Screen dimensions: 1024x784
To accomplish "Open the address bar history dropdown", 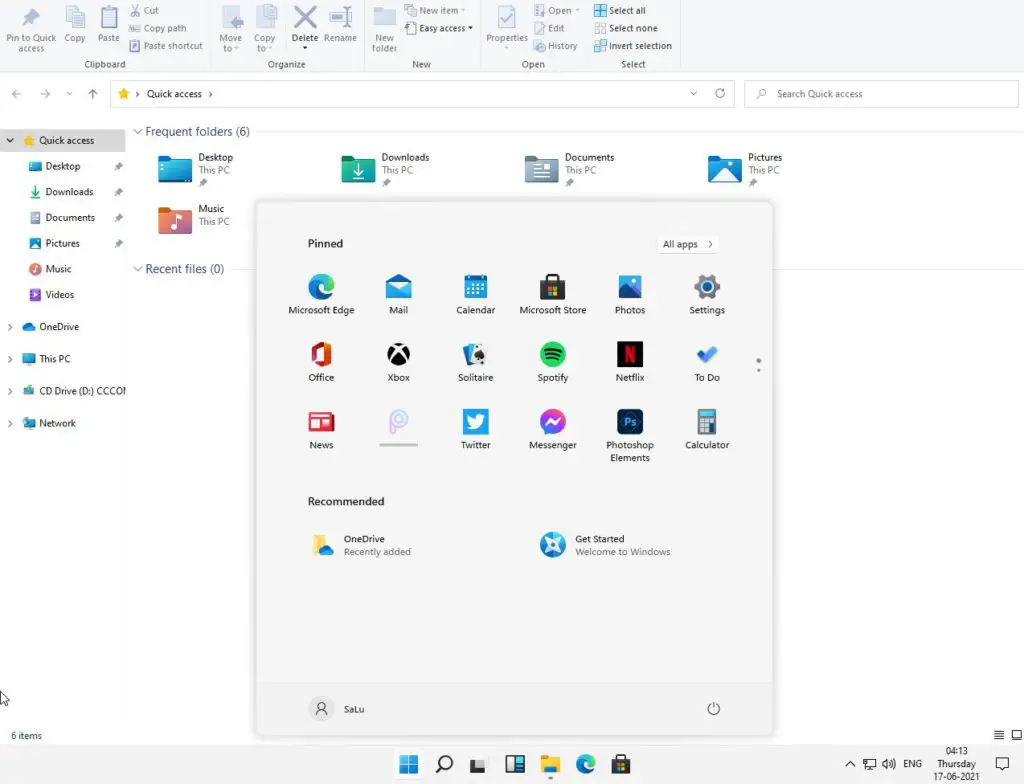I will point(694,93).
